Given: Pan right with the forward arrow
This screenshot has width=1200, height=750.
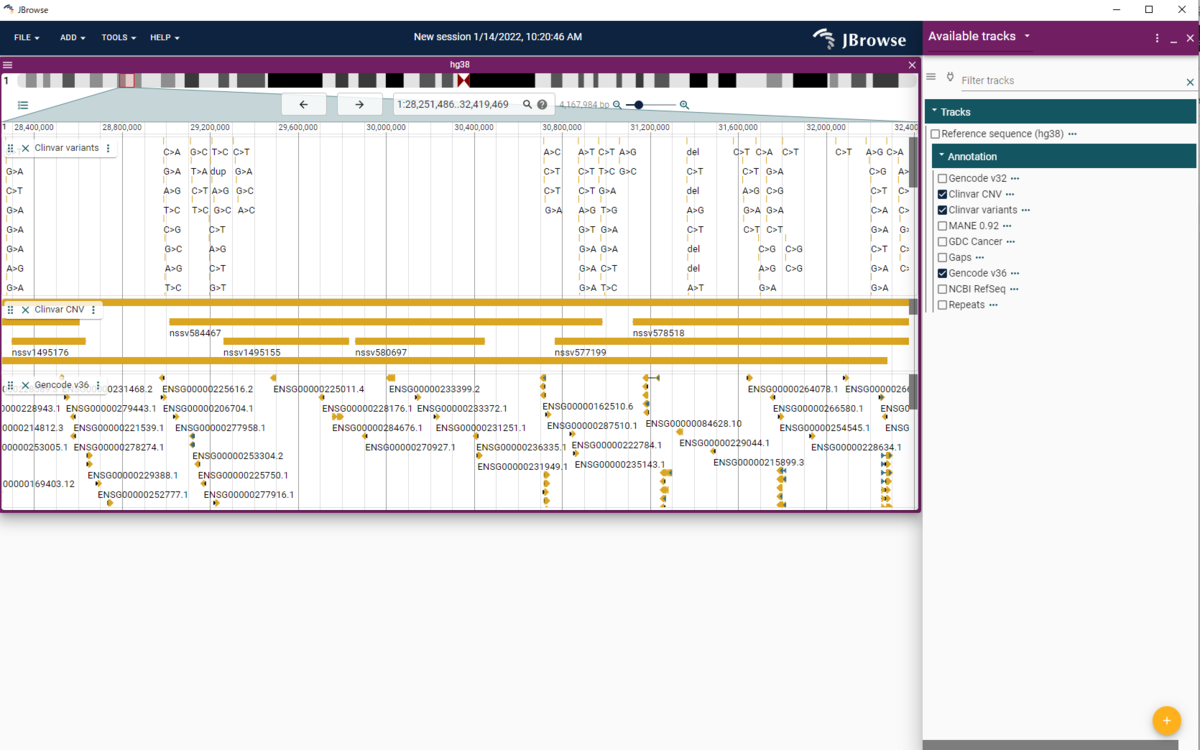Looking at the screenshot, I should coord(359,104).
